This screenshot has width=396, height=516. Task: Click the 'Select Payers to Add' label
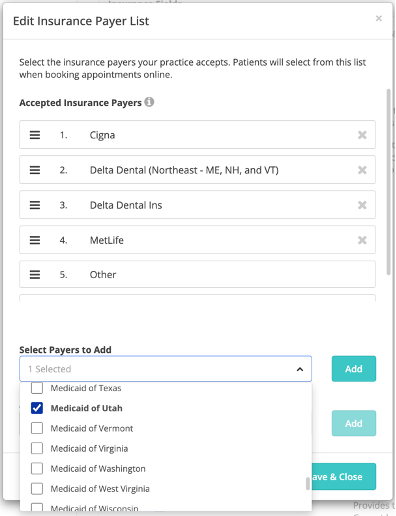point(65,350)
